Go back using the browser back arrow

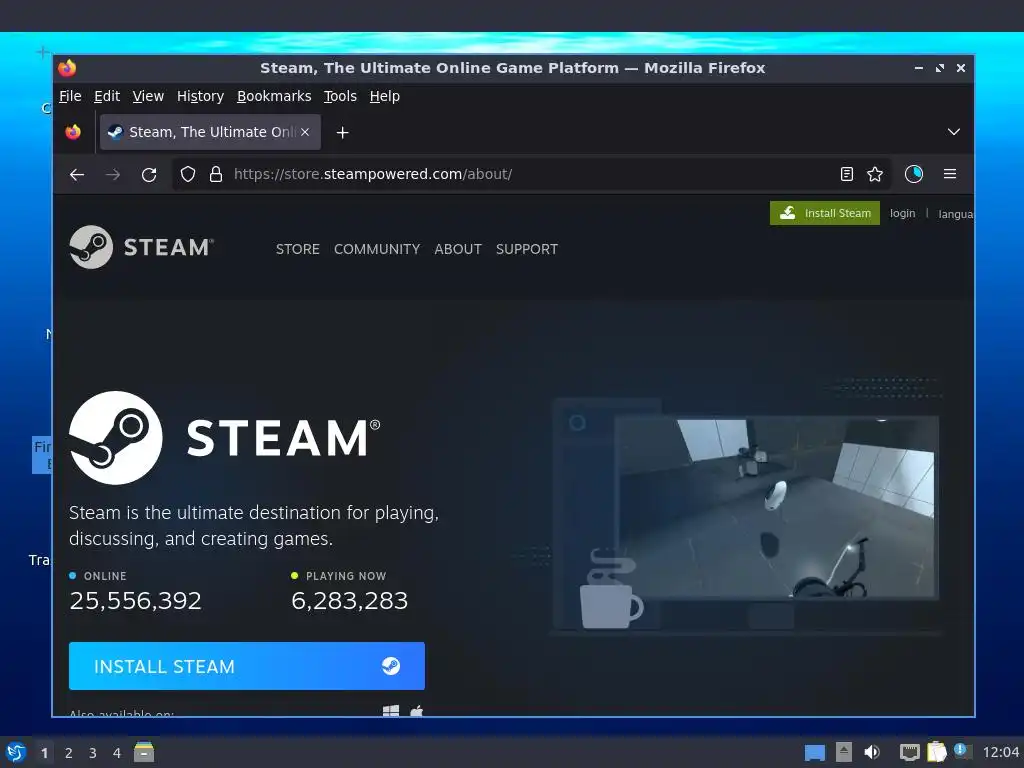click(x=77, y=174)
